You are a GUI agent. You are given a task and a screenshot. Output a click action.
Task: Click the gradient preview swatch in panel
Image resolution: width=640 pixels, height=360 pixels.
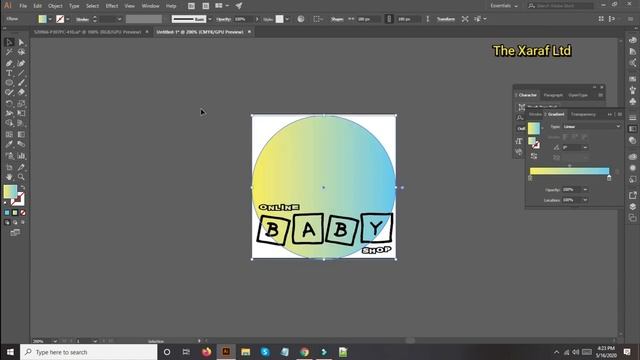point(533,128)
